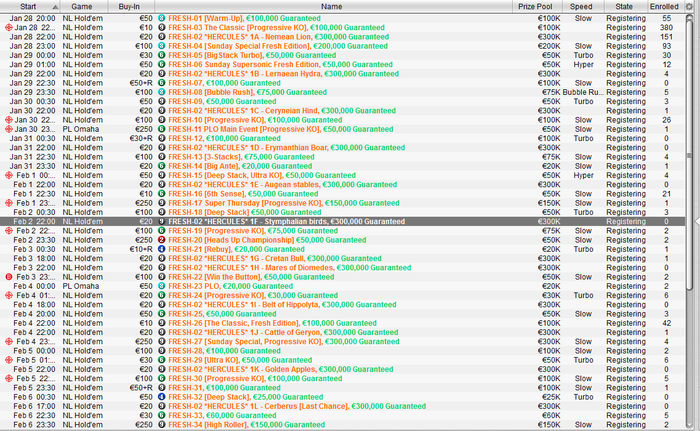Click the seat icon beside FRESH-23 PLO
The height and width of the screenshot is (431, 700).
[162, 286]
